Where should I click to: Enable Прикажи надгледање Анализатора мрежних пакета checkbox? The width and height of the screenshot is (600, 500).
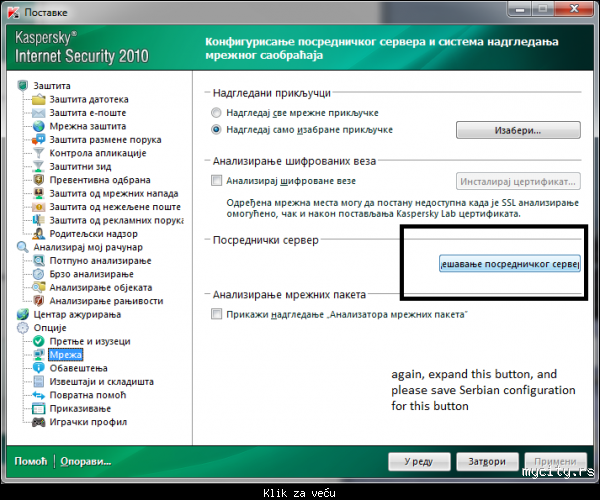point(217,314)
